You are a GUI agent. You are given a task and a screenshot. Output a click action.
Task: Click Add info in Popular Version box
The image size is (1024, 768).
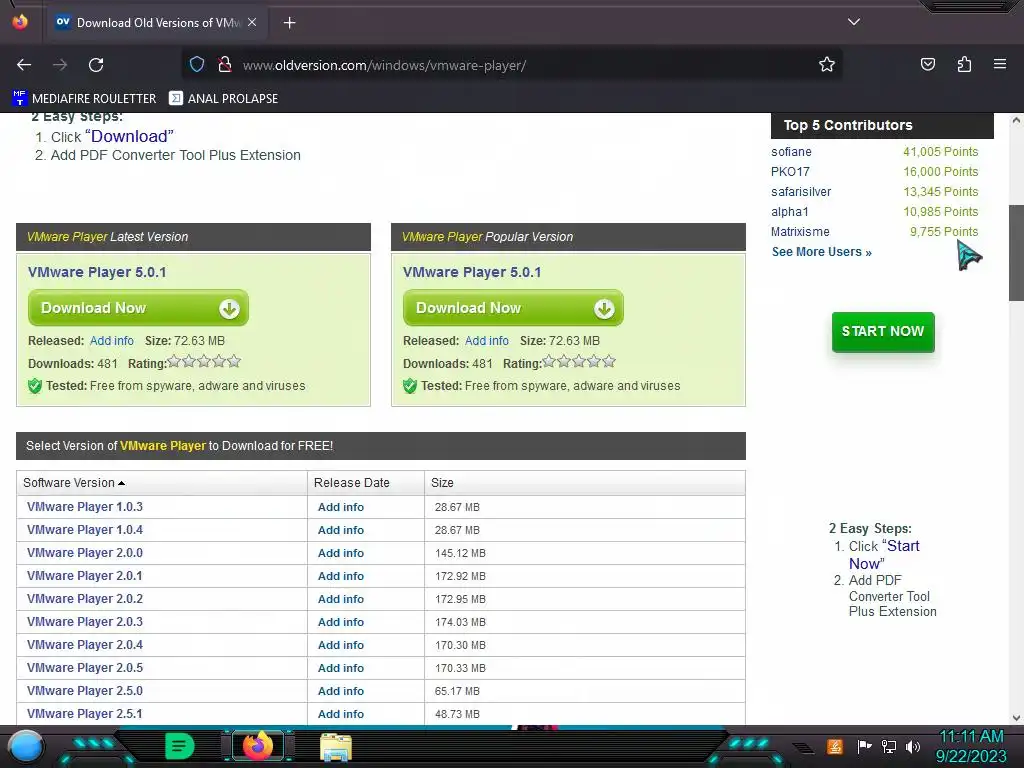point(487,341)
